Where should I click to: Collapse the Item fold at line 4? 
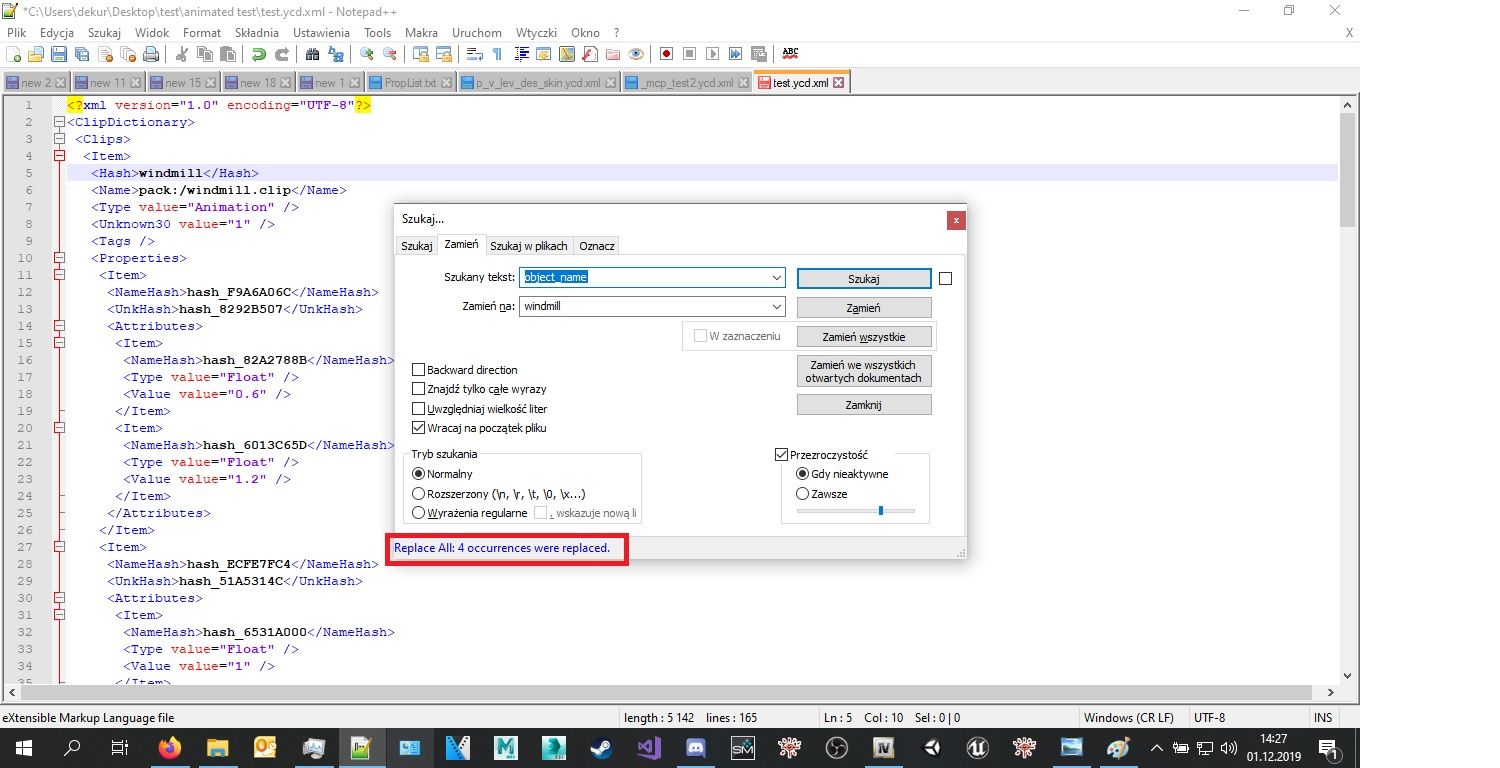click(x=59, y=156)
